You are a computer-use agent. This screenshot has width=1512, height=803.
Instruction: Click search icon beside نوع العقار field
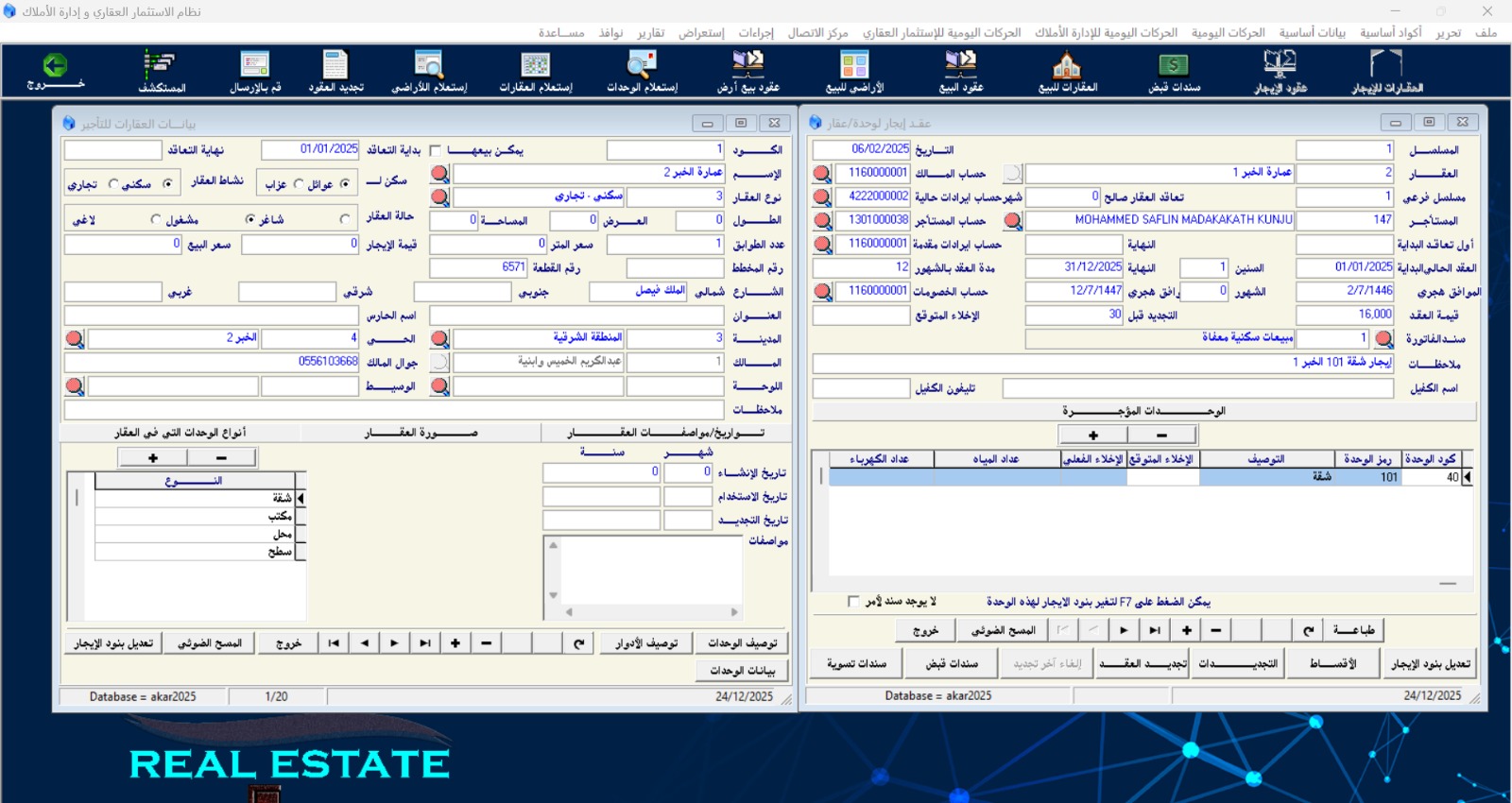tap(439, 196)
